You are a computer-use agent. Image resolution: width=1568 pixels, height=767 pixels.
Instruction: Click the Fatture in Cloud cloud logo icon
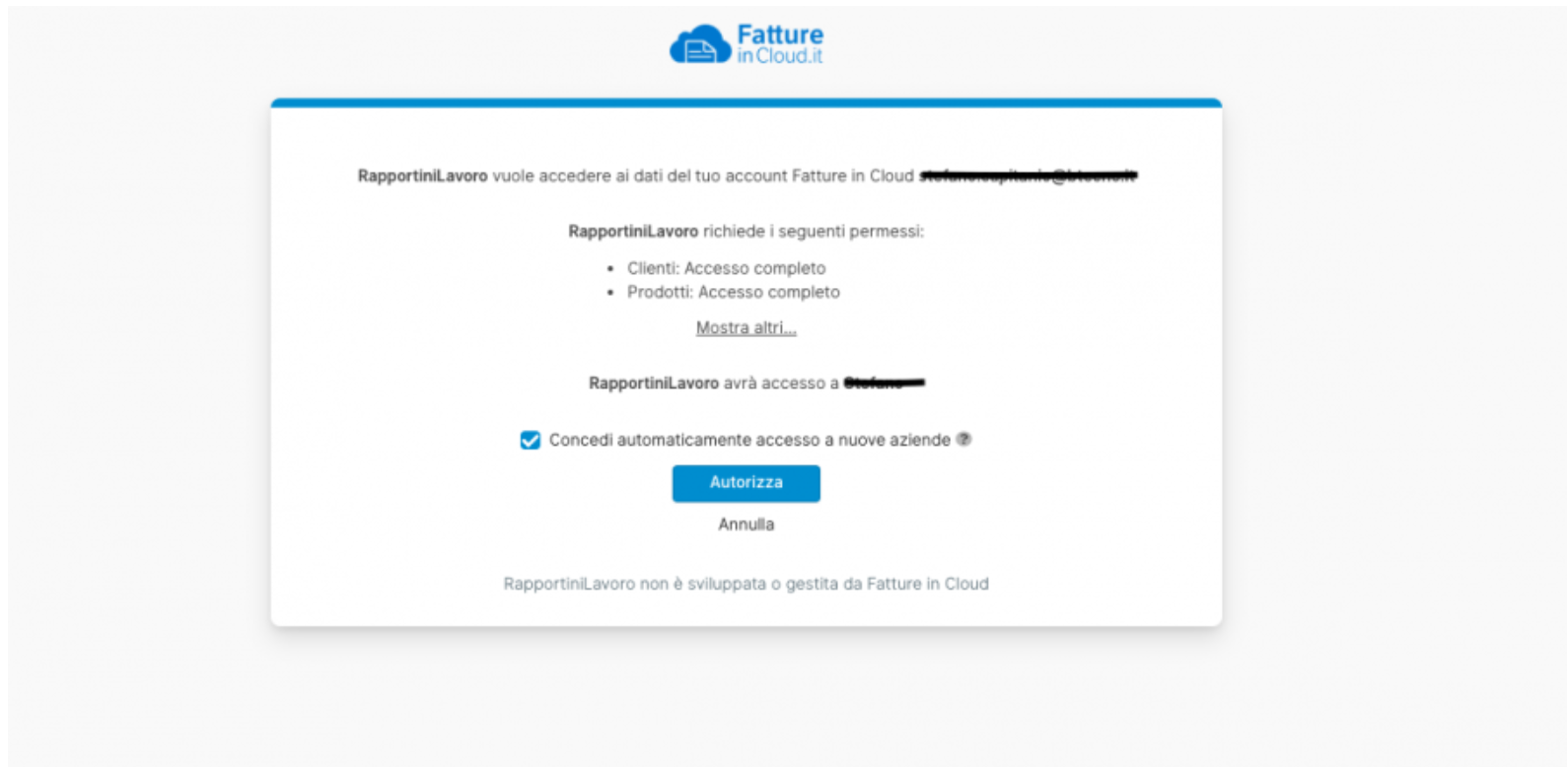coord(699,45)
